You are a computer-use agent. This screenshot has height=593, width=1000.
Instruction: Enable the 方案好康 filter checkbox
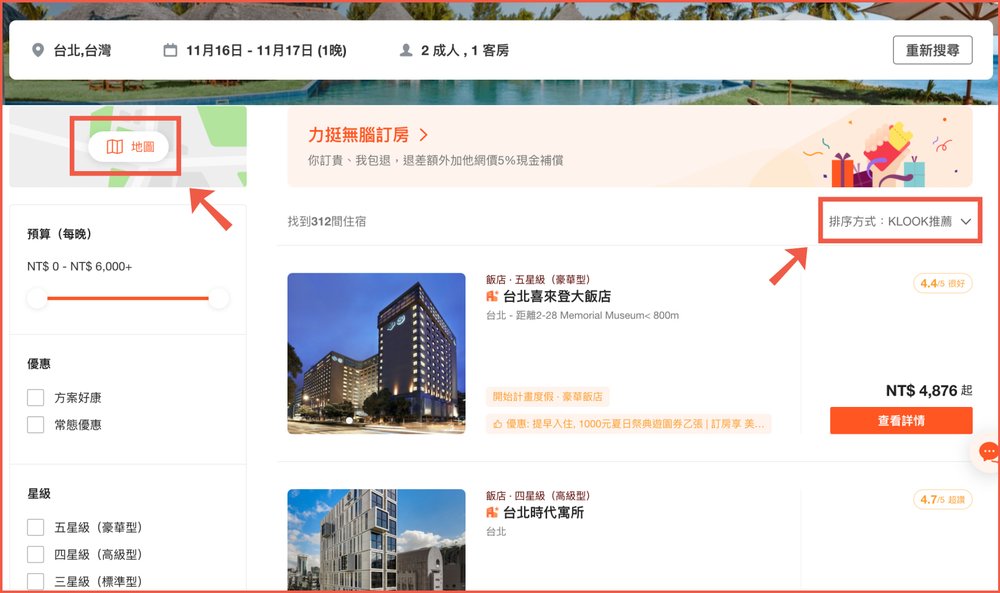pos(36,397)
